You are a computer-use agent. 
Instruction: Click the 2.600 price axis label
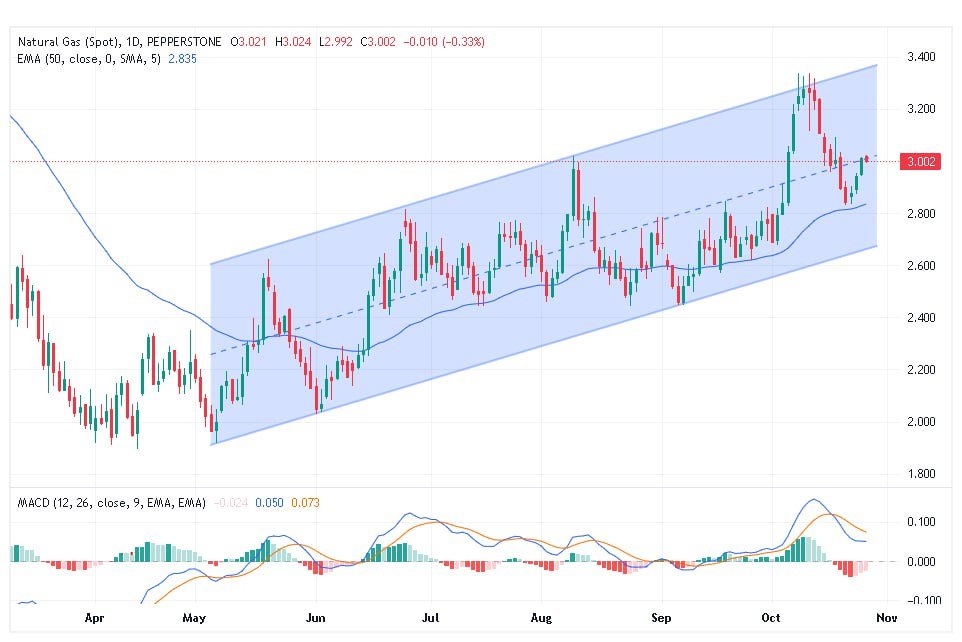pyautogui.click(x=921, y=266)
